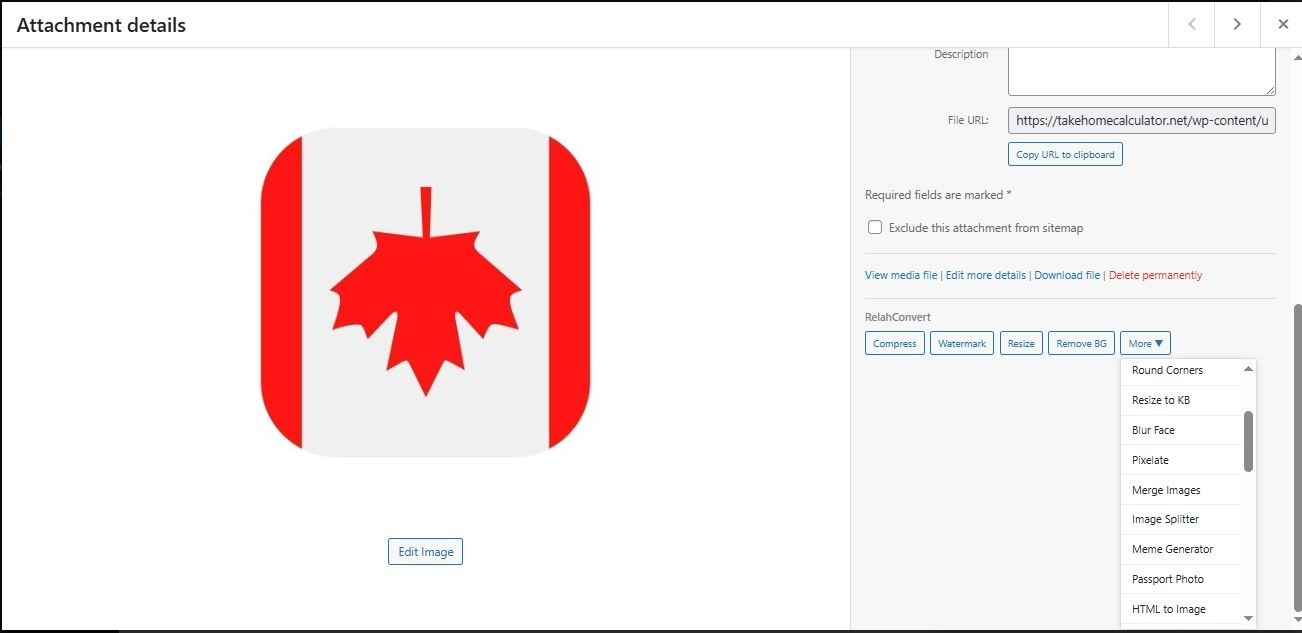Select Pixelate option
The image size is (1302, 633).
[1180, 460]
